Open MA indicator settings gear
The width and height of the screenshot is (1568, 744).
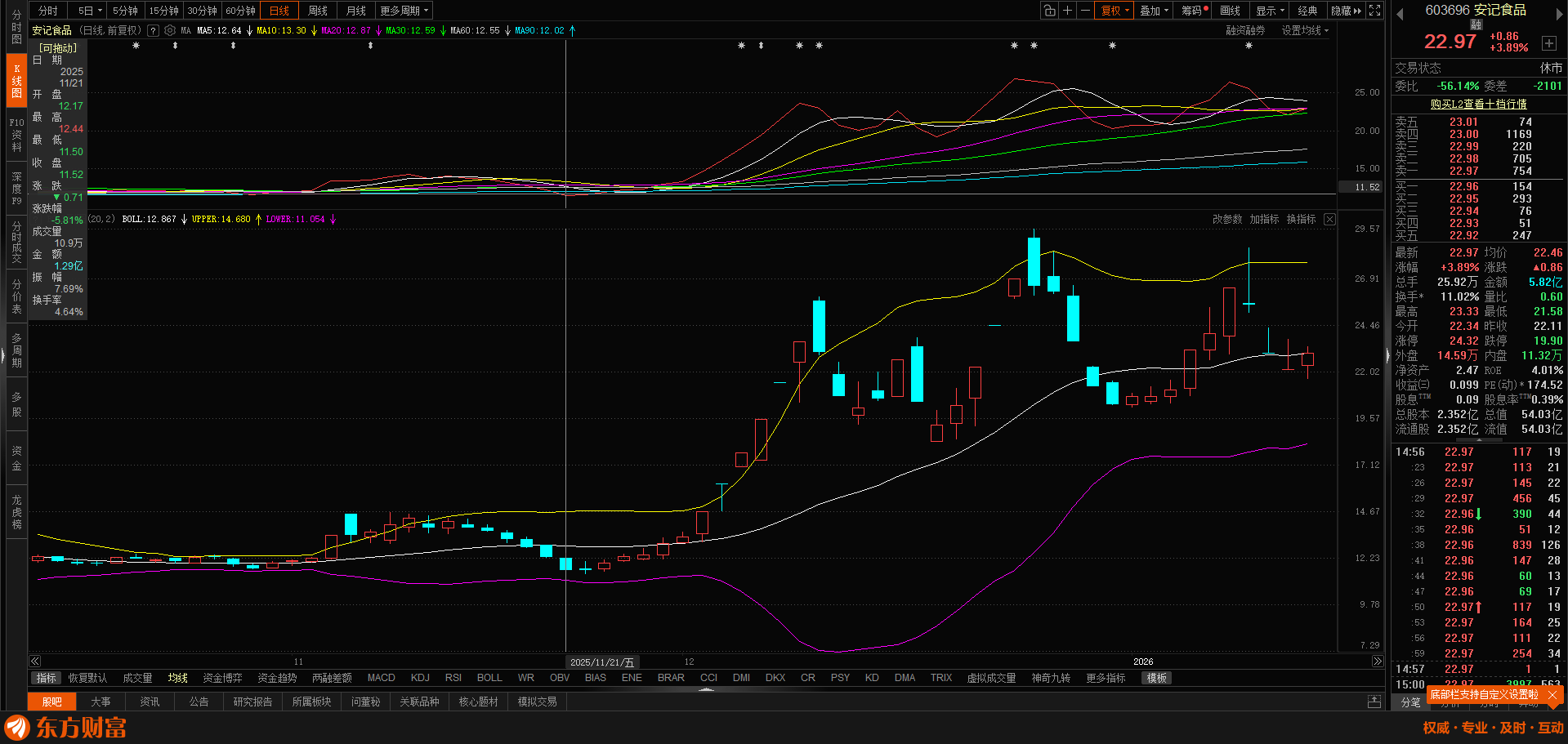tap(170, 30)
